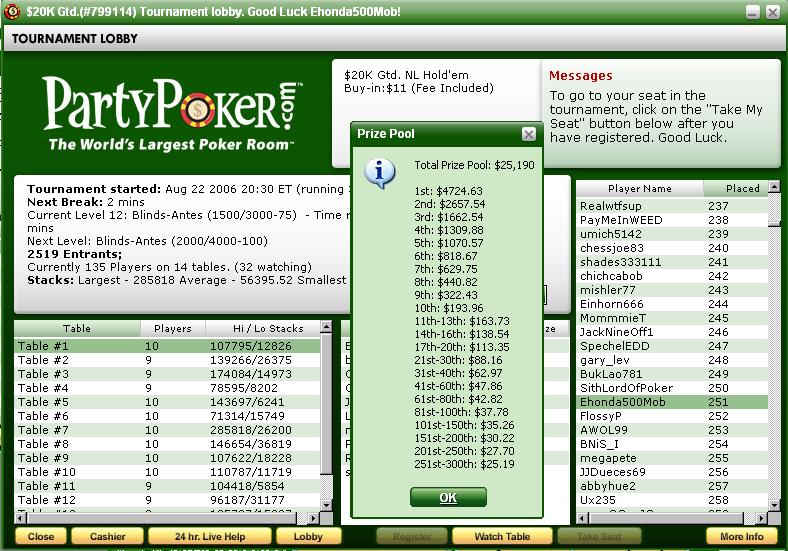
Task: Click the PartyPoker chip icon in title bar
Action: [x=12, y=12]
